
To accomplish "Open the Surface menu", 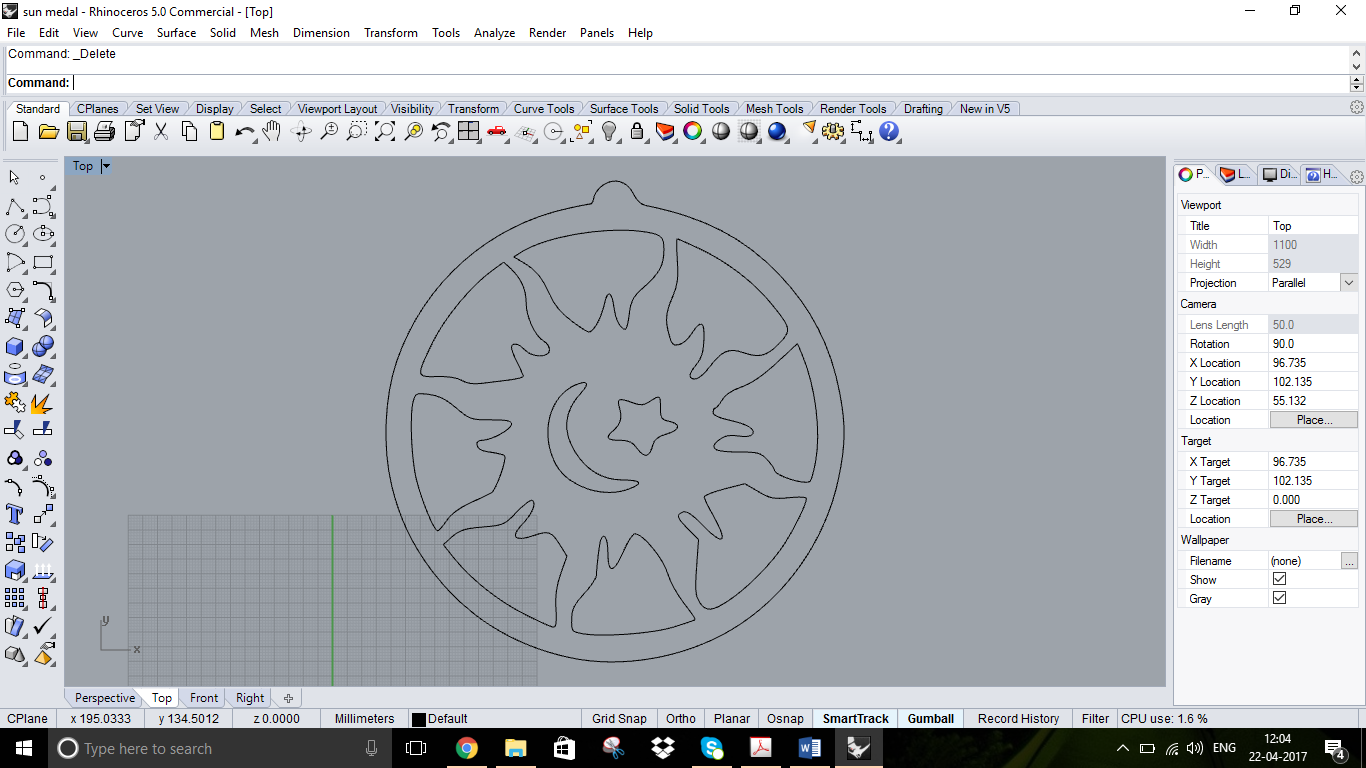I will pyautogui.click(x=176, y=33).
